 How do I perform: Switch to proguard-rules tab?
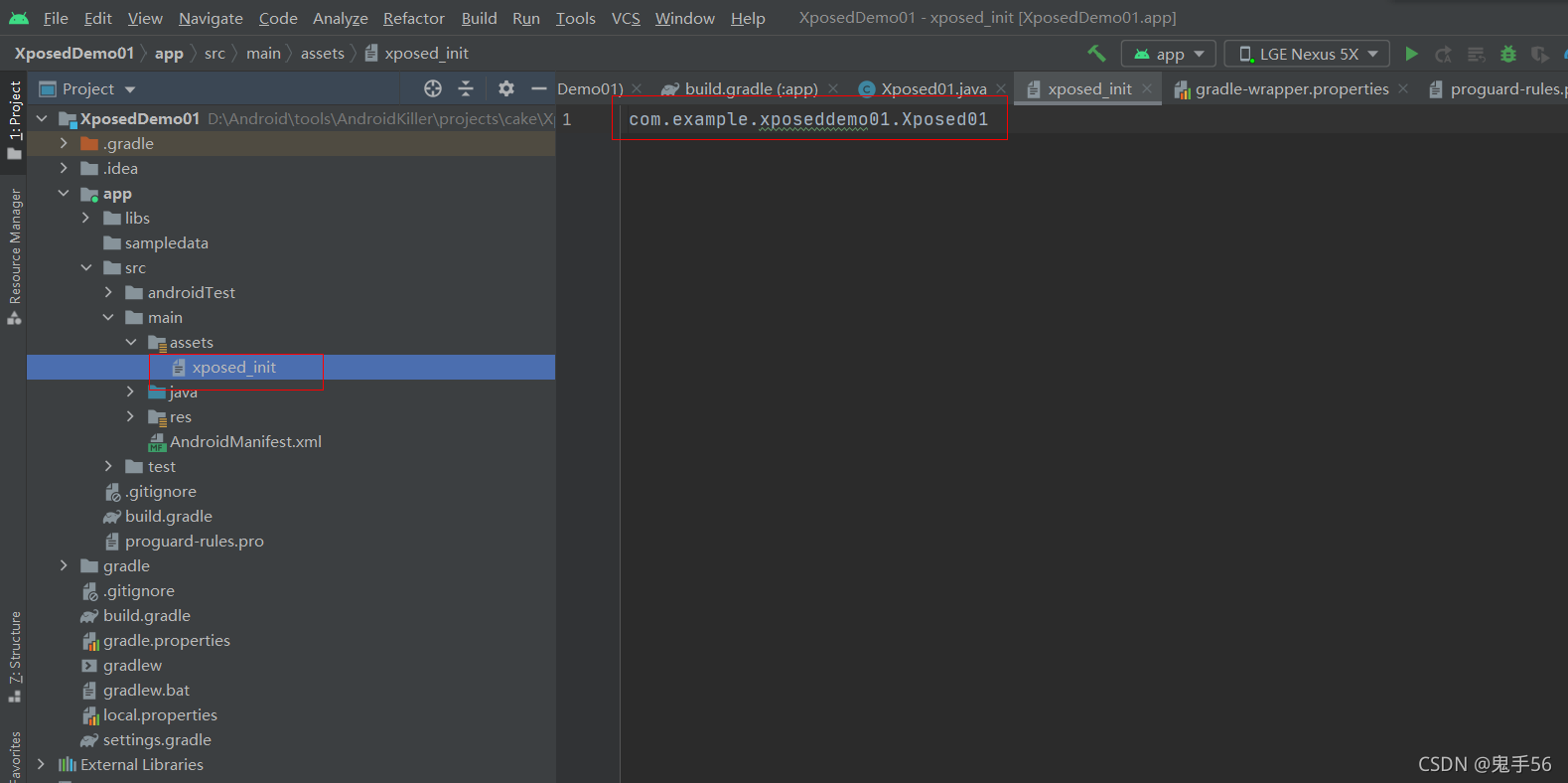(x=1497, y=88)
